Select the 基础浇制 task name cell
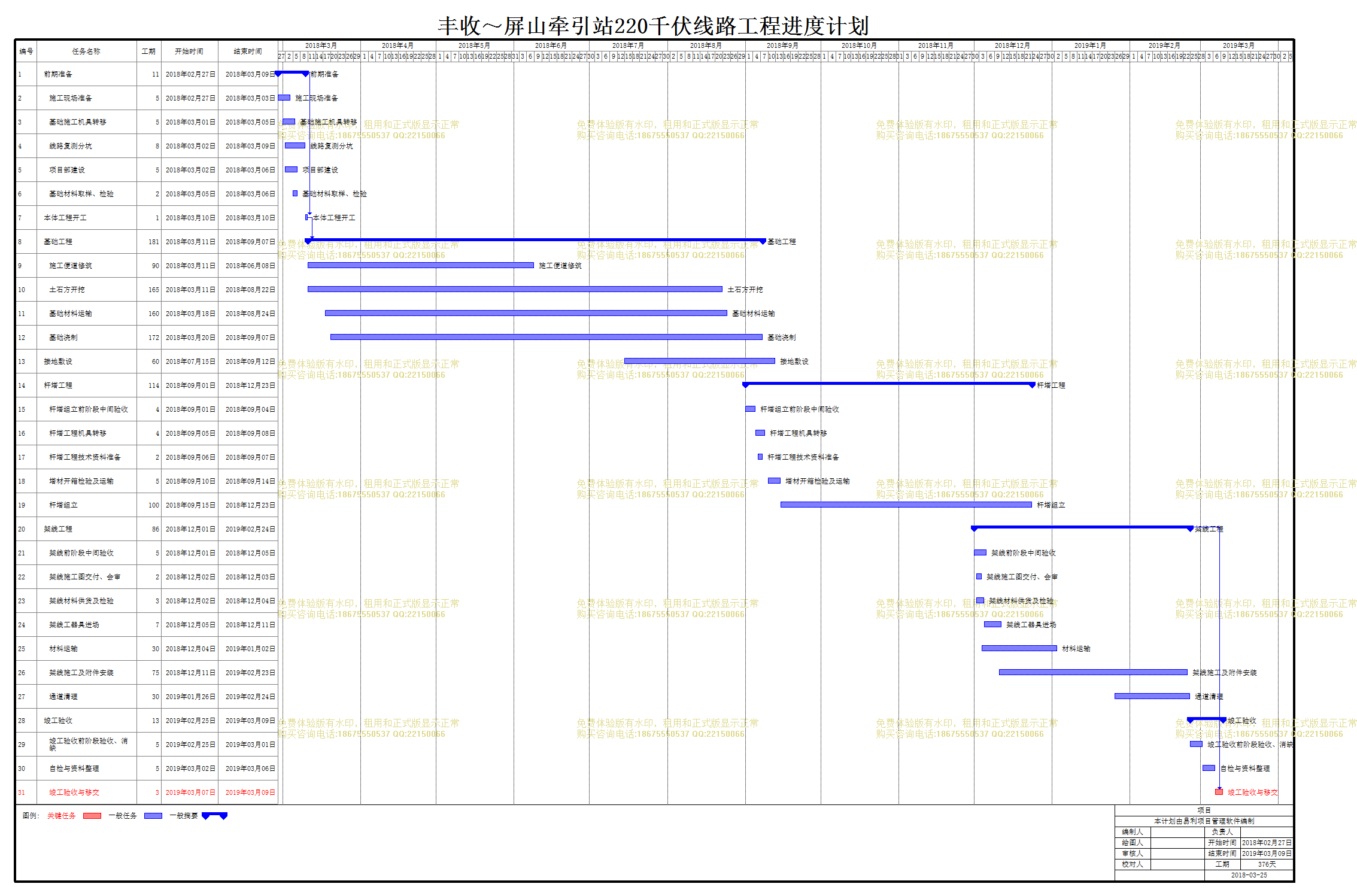This screenshot has width=1357, height=896. pos(86,338)
